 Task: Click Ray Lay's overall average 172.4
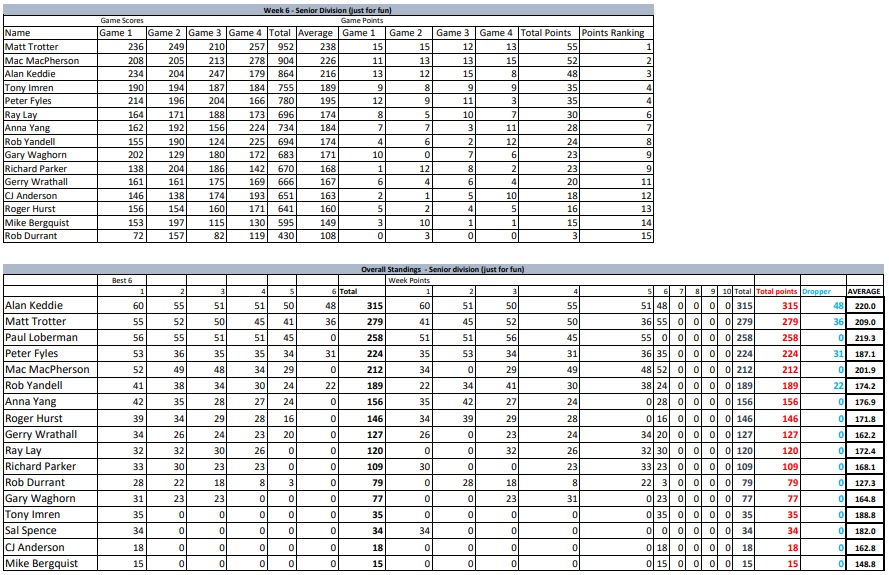[x=865, y=451]
